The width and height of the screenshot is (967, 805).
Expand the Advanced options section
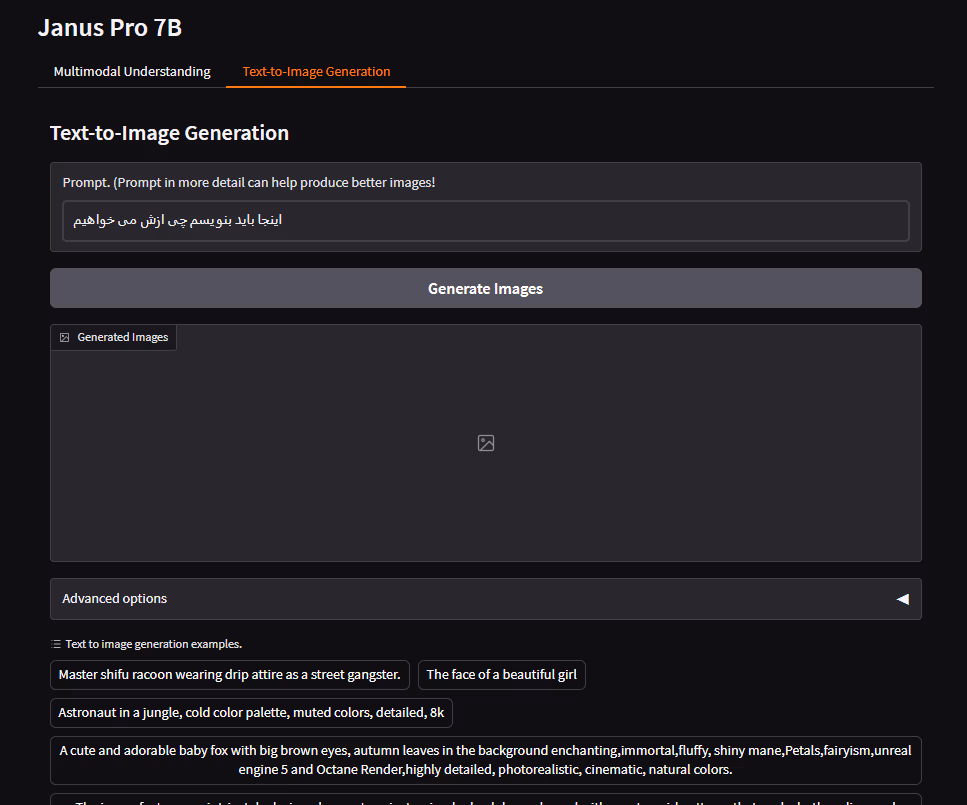[x=485, y=598]
